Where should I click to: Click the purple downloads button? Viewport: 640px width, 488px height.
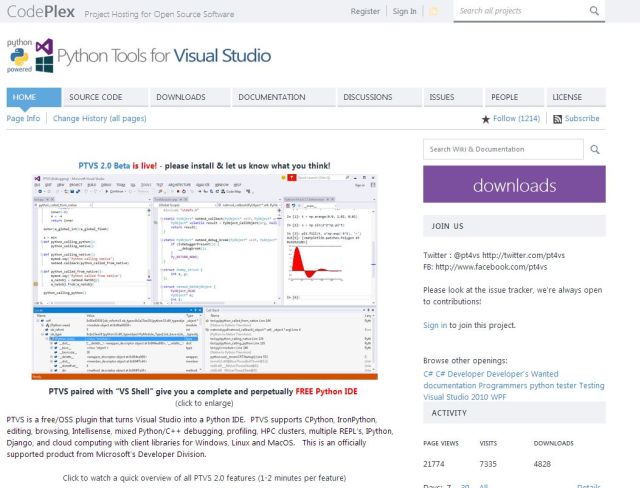[514, 184]
